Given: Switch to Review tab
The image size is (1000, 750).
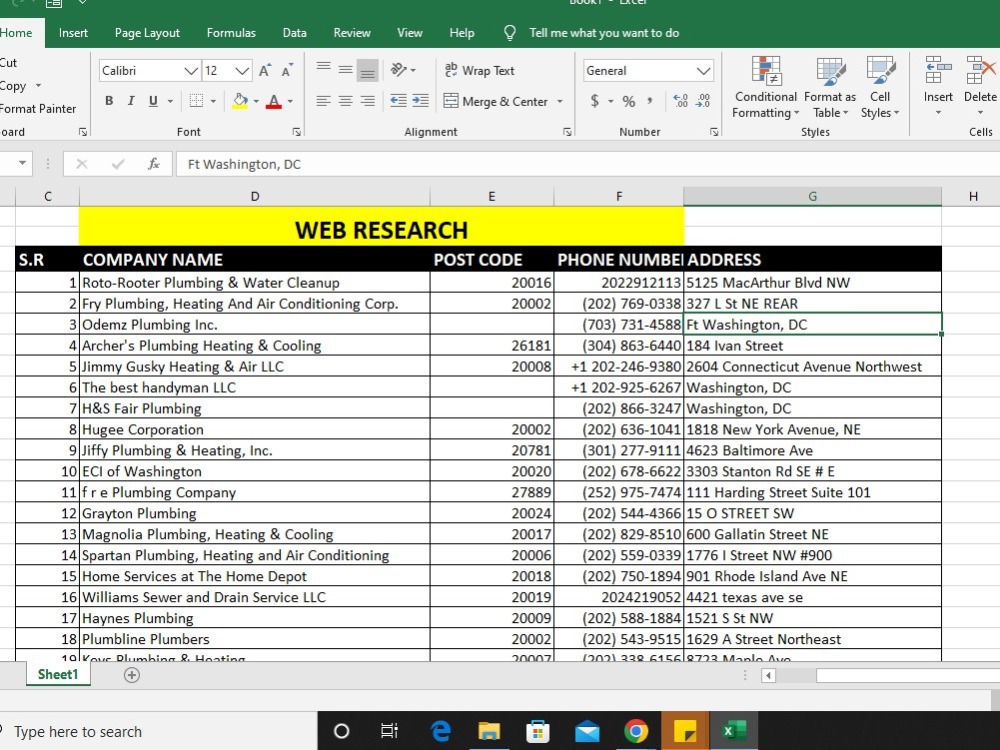Looking at the screenshot, I should [352, 33].
